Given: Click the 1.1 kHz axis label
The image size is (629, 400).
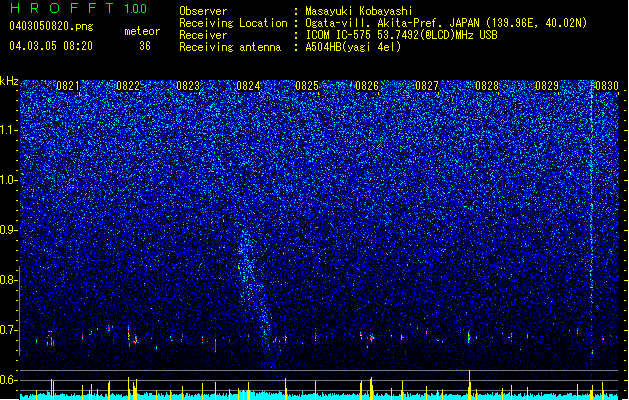Looking at the screenshot, I should [x=9, y=130].
